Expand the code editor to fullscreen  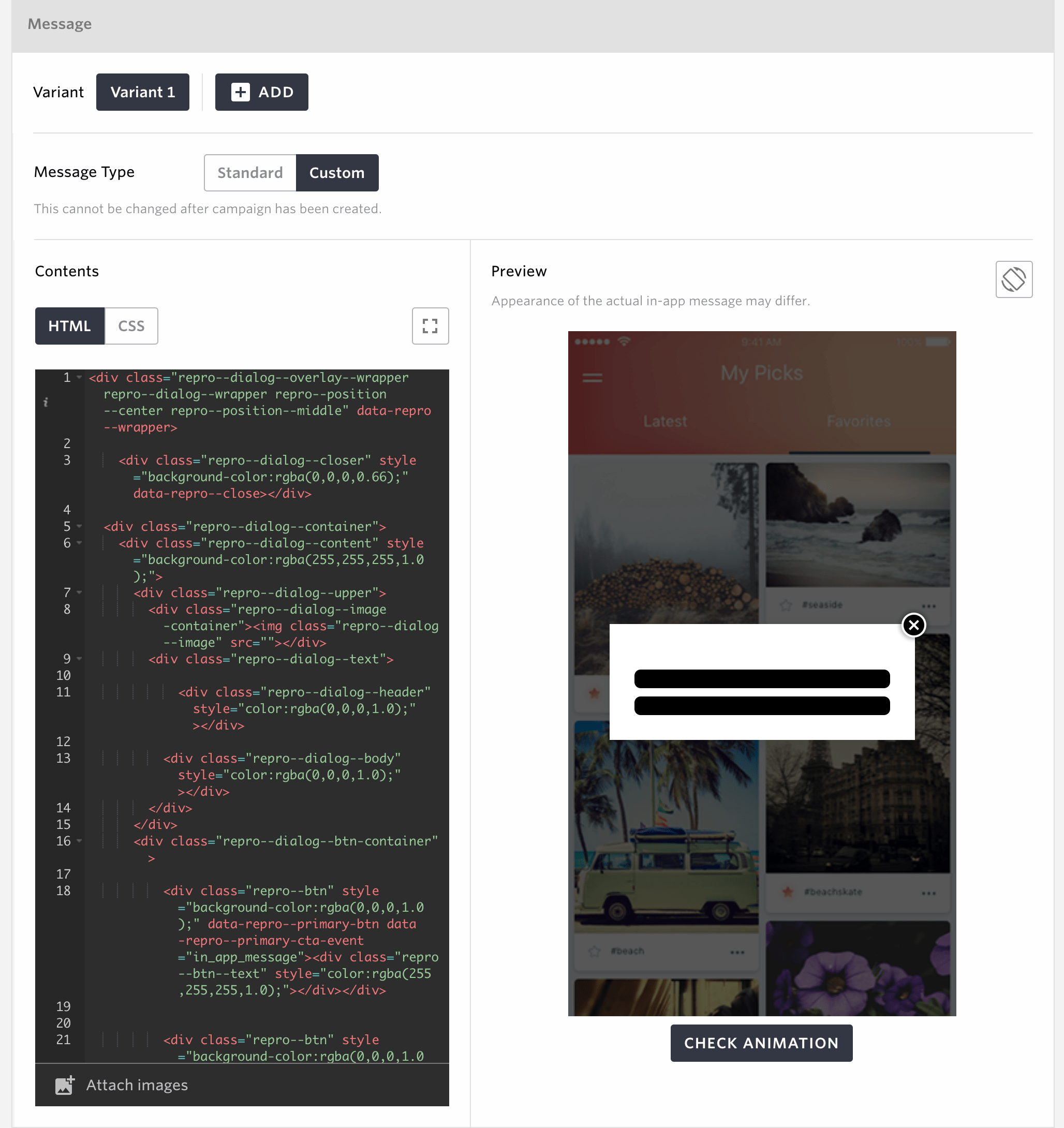[430, 325]
